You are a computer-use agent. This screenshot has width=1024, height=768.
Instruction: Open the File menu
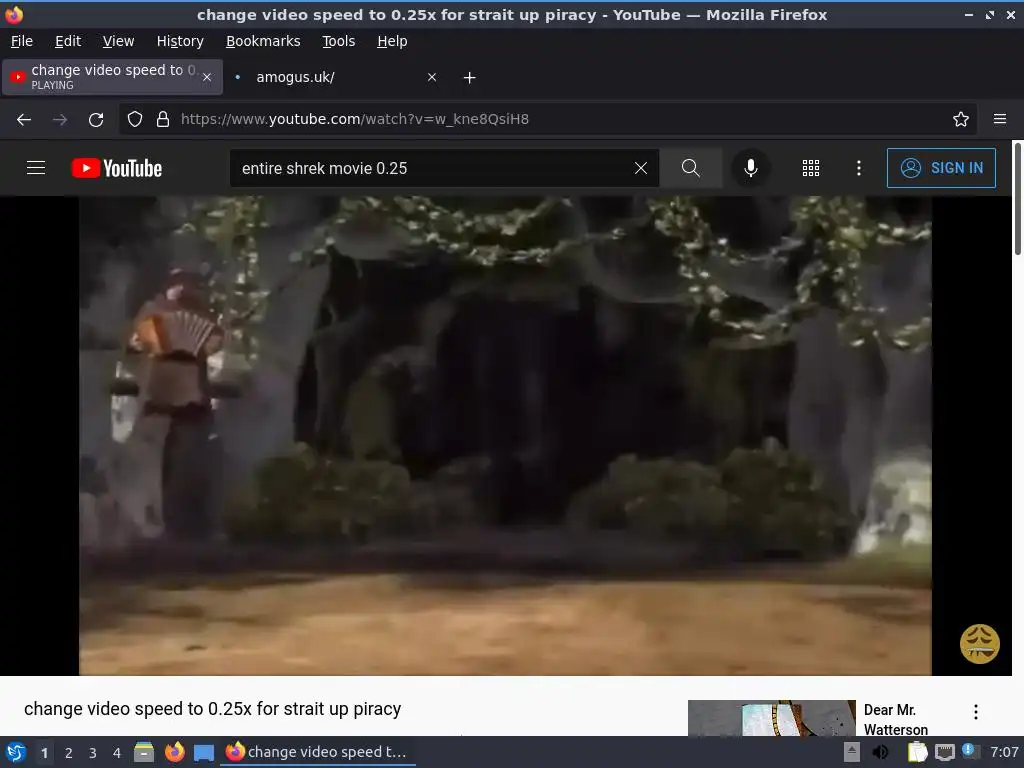(x=22, y=41)
